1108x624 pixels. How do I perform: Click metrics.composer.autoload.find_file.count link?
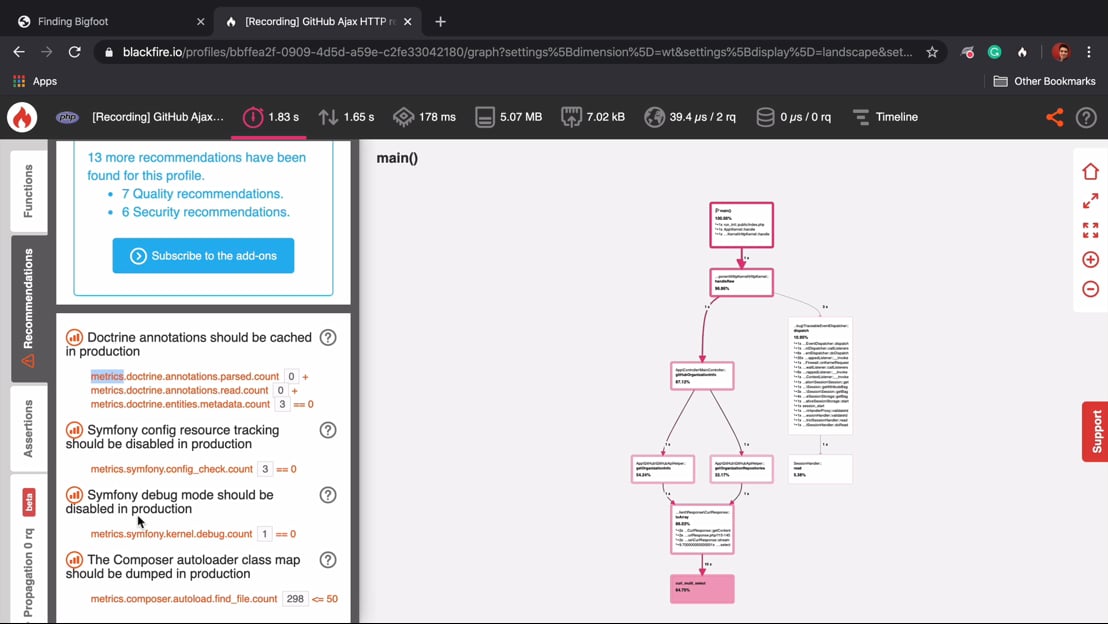coord(184,599)
